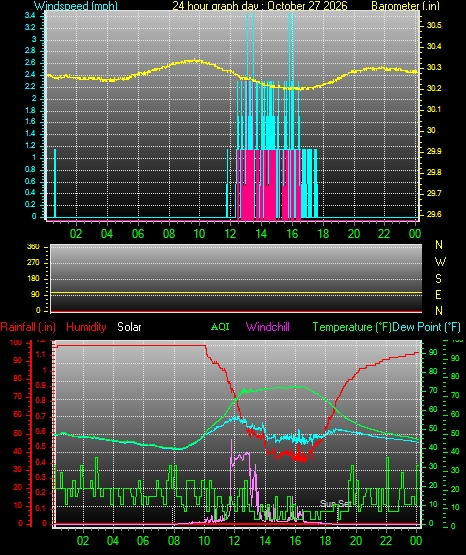Click the 29.6 barometer axis value
Screen dimensions: 466x555
(434, 214)
